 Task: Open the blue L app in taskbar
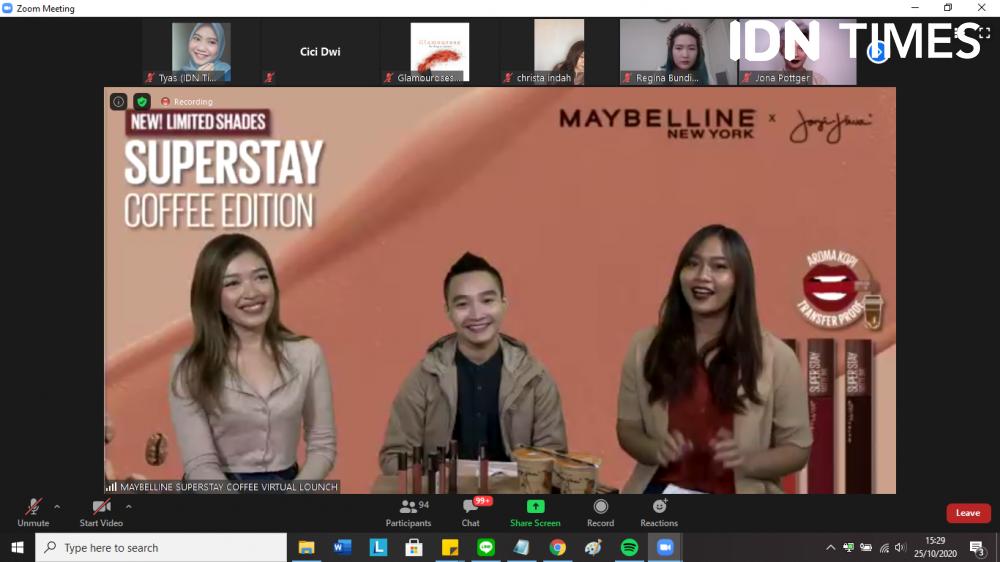378,547
